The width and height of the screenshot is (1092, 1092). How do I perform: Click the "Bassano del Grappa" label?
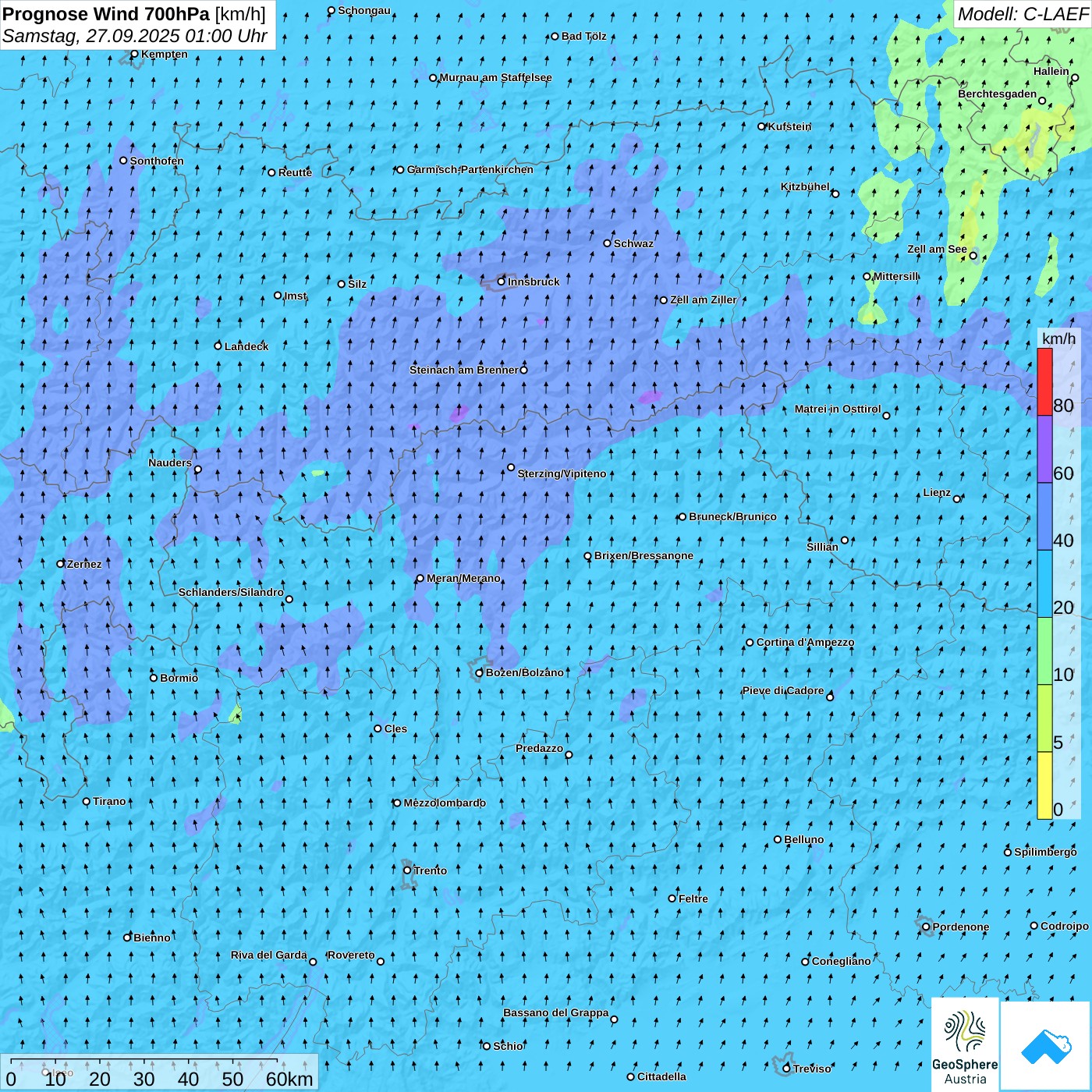[x=556, y=1013]
